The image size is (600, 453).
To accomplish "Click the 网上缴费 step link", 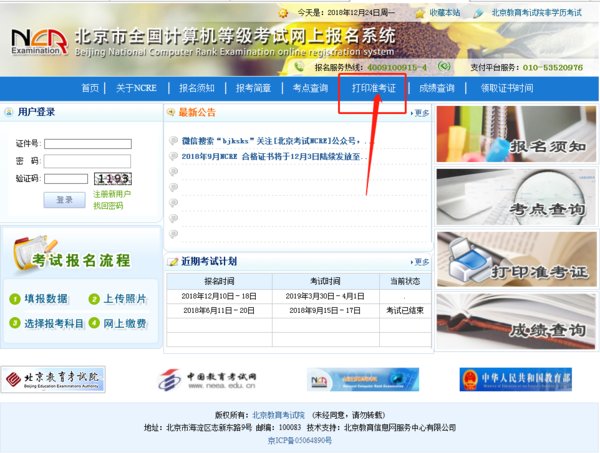I will [125, 323].
